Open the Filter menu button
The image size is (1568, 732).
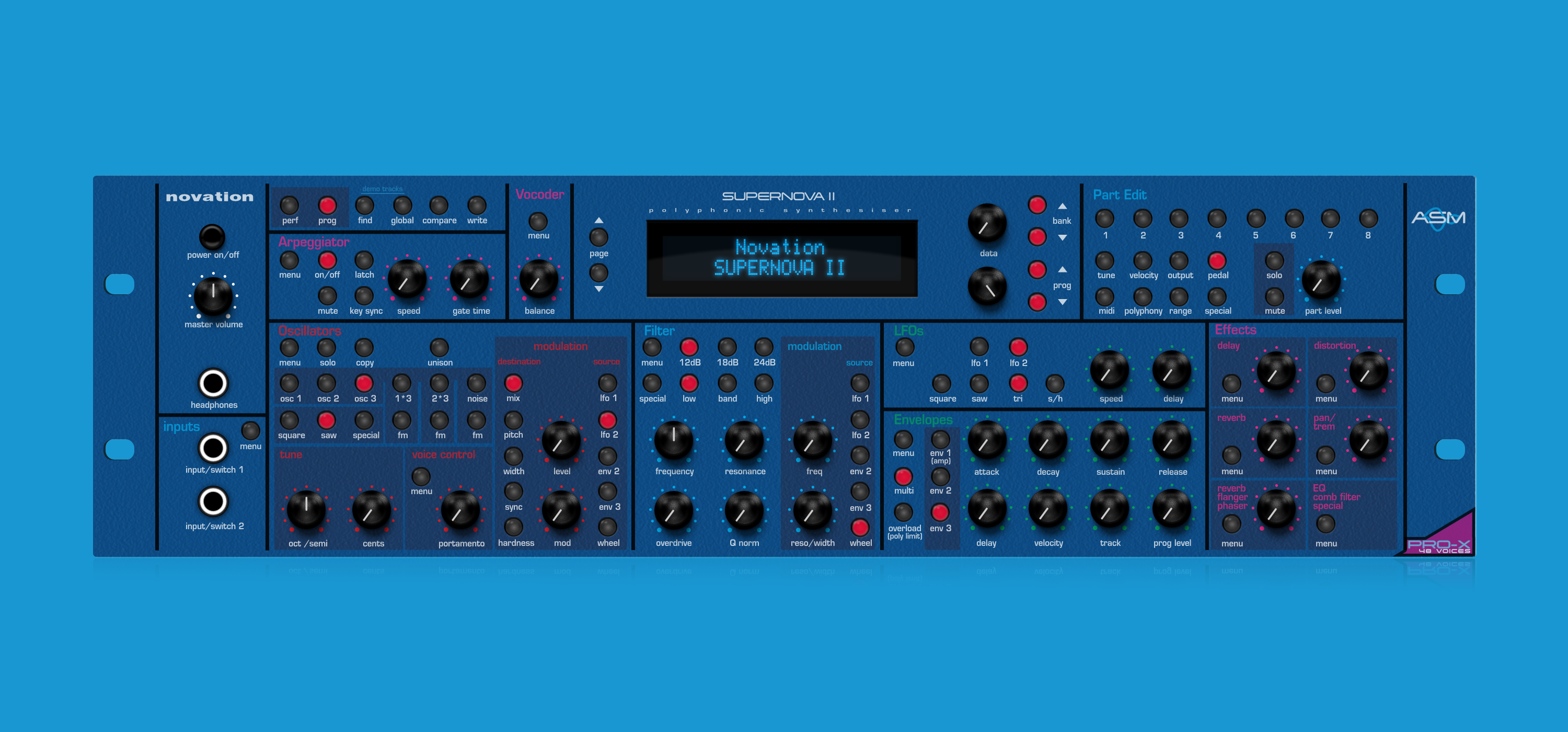point(652,347)
